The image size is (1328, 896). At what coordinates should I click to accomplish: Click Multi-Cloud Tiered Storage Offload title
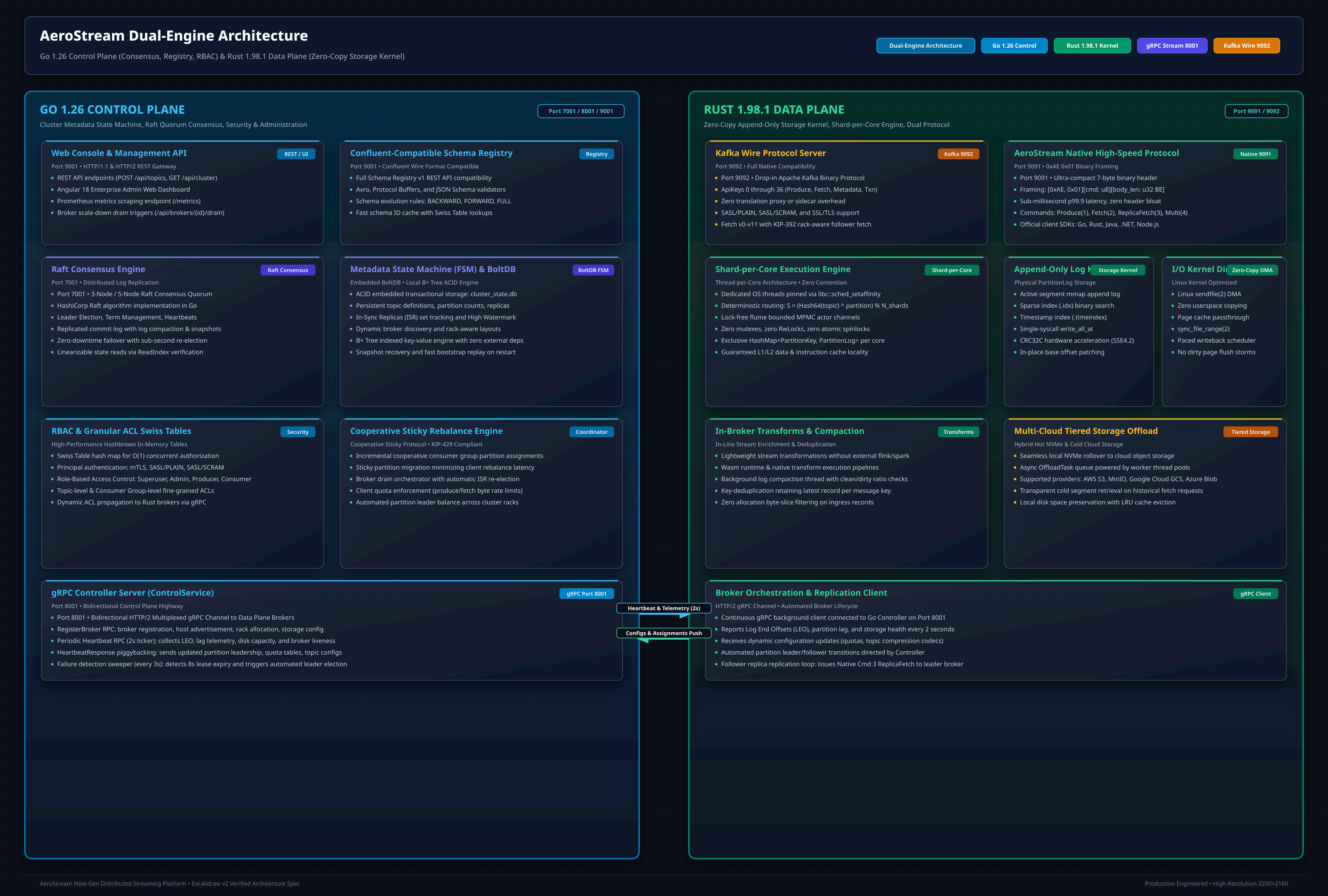point(1086,431)
